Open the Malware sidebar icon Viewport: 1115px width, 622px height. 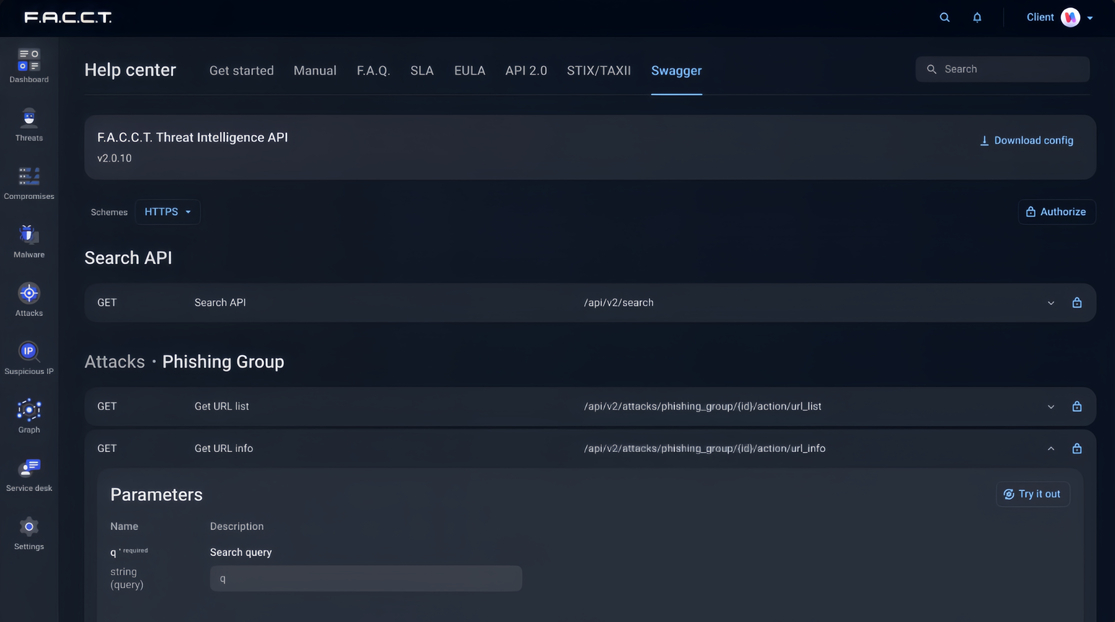(29, 235)
